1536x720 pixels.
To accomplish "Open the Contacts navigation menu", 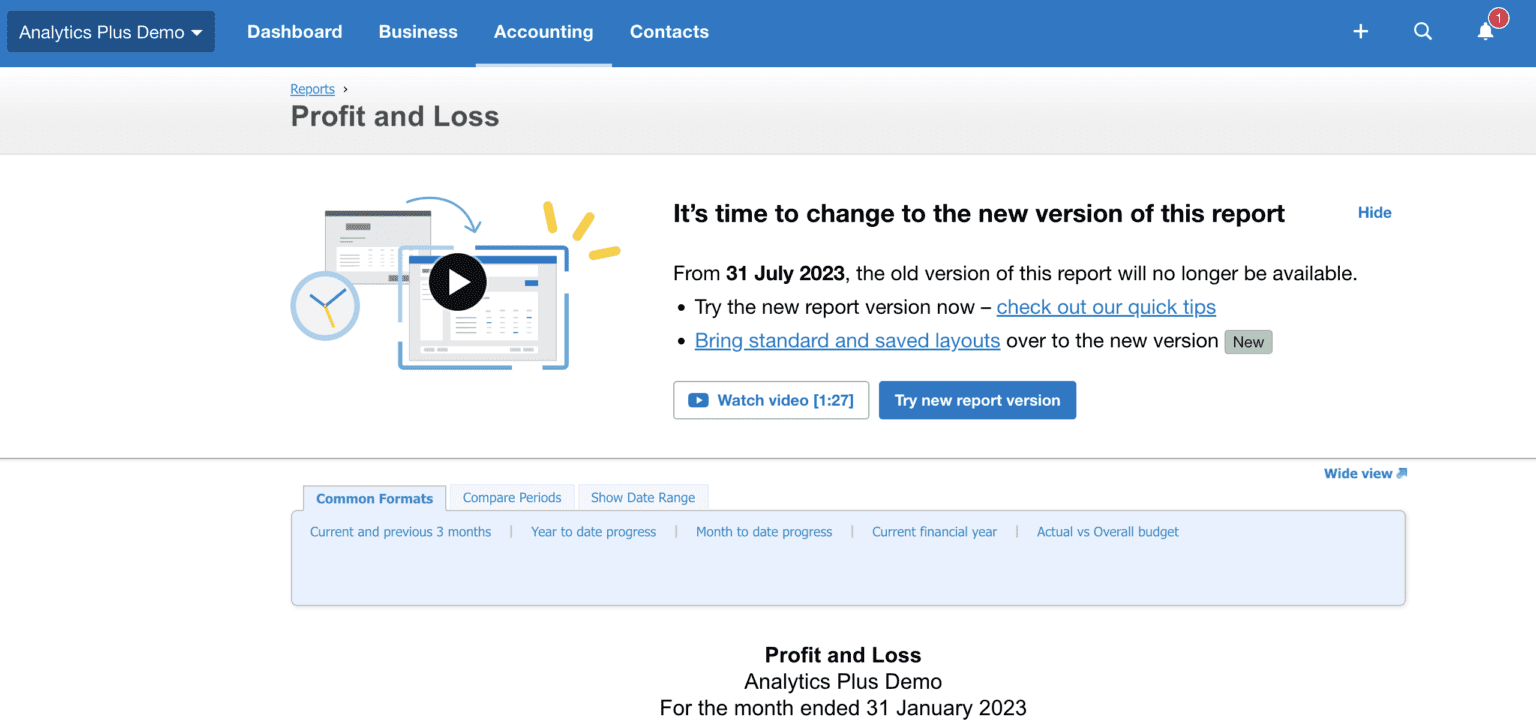I will (x=669, y=31).
